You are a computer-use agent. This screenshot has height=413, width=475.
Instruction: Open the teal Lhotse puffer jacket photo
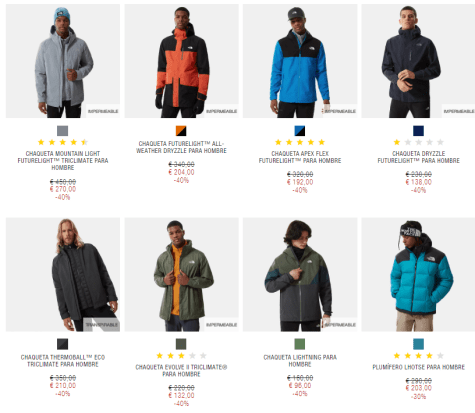[x=418, y=275]
